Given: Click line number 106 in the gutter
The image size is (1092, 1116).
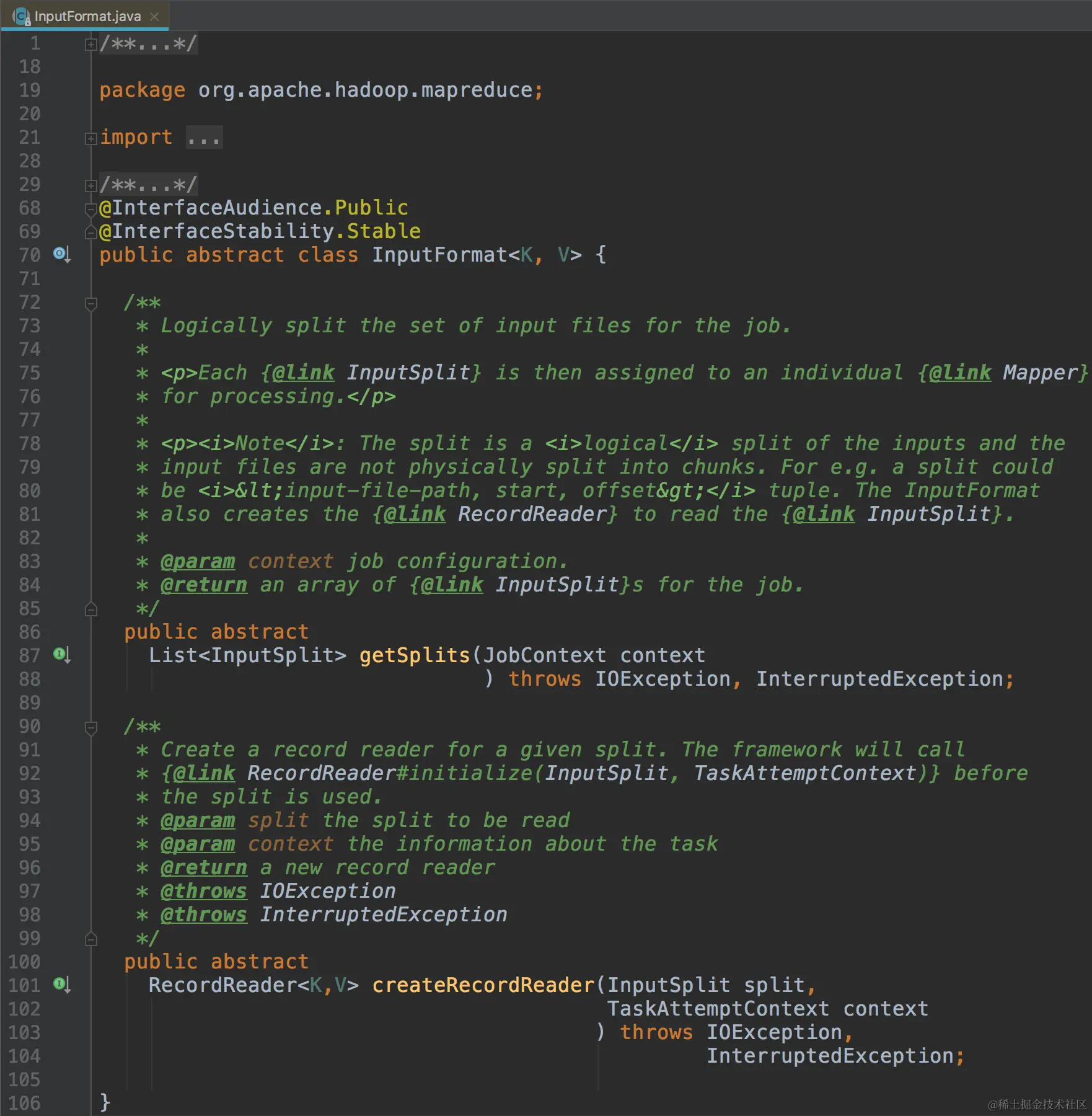Looking at the screenshot, I should click(x=24, y=1103).
